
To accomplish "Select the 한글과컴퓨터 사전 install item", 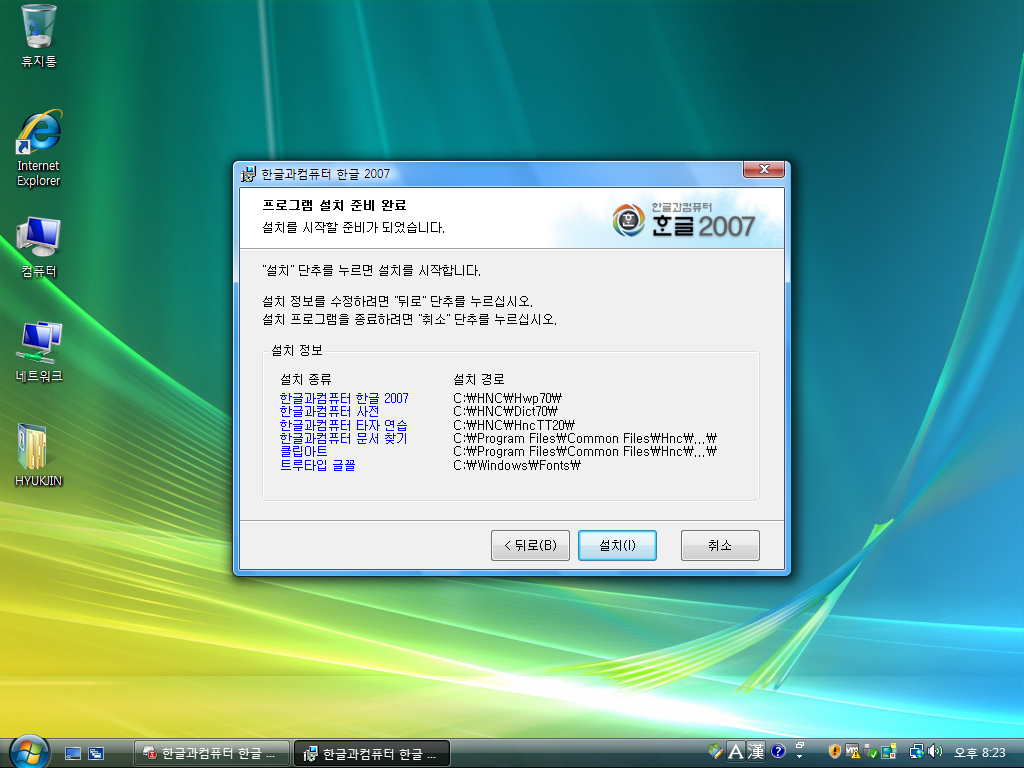I will [329, 411].
